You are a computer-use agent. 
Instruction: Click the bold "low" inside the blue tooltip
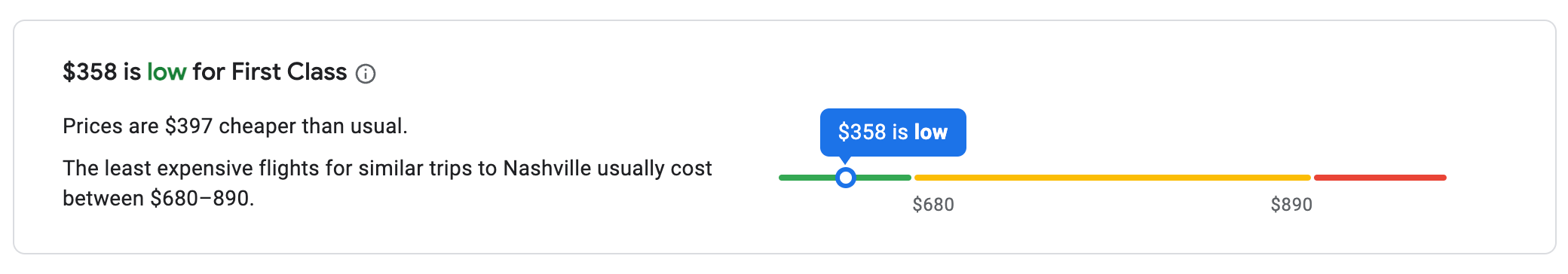pos(930,132)
